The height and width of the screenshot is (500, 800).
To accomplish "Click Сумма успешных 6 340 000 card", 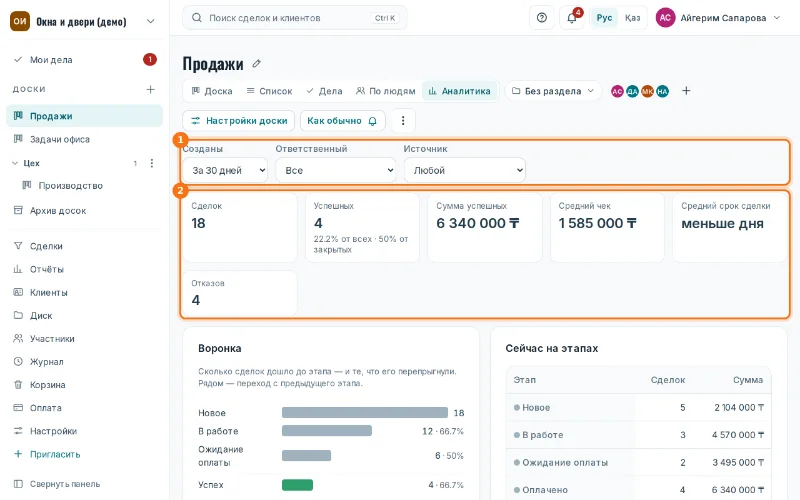I will 485,228.
